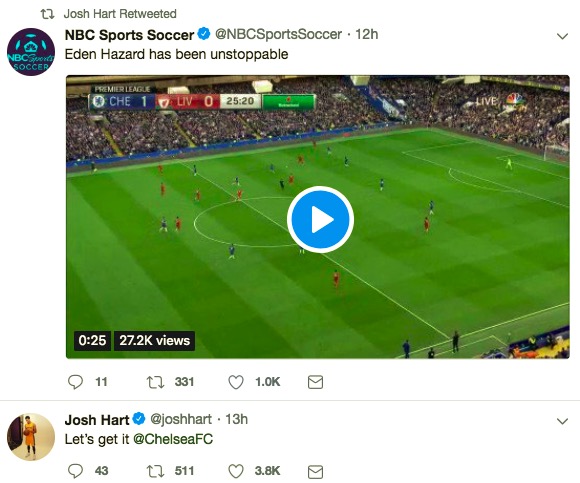The image size is (580, 483).
Task: Open options chevron on NBC Sports tweet
Action: click(562, 36)
